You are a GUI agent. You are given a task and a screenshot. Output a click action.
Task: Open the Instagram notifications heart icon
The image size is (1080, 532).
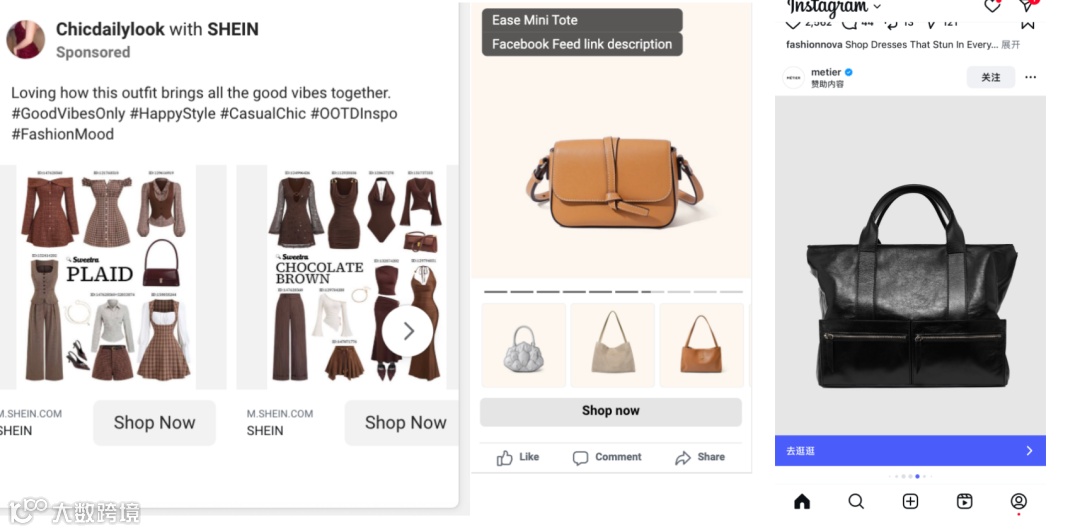tap(992, 6)
